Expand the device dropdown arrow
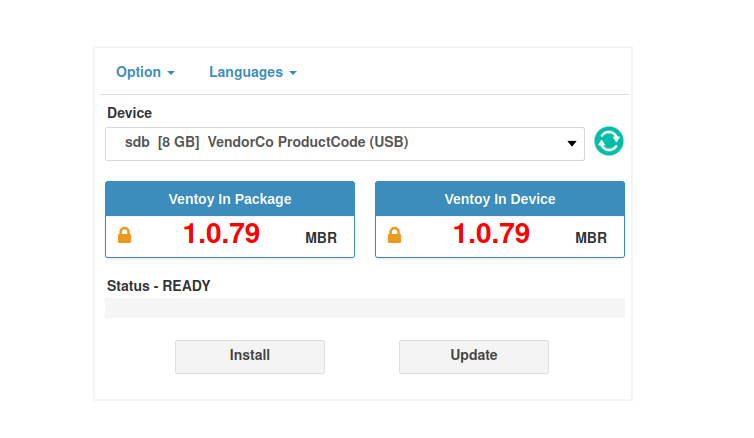This screenshot has width=754, height=438. 572,144
